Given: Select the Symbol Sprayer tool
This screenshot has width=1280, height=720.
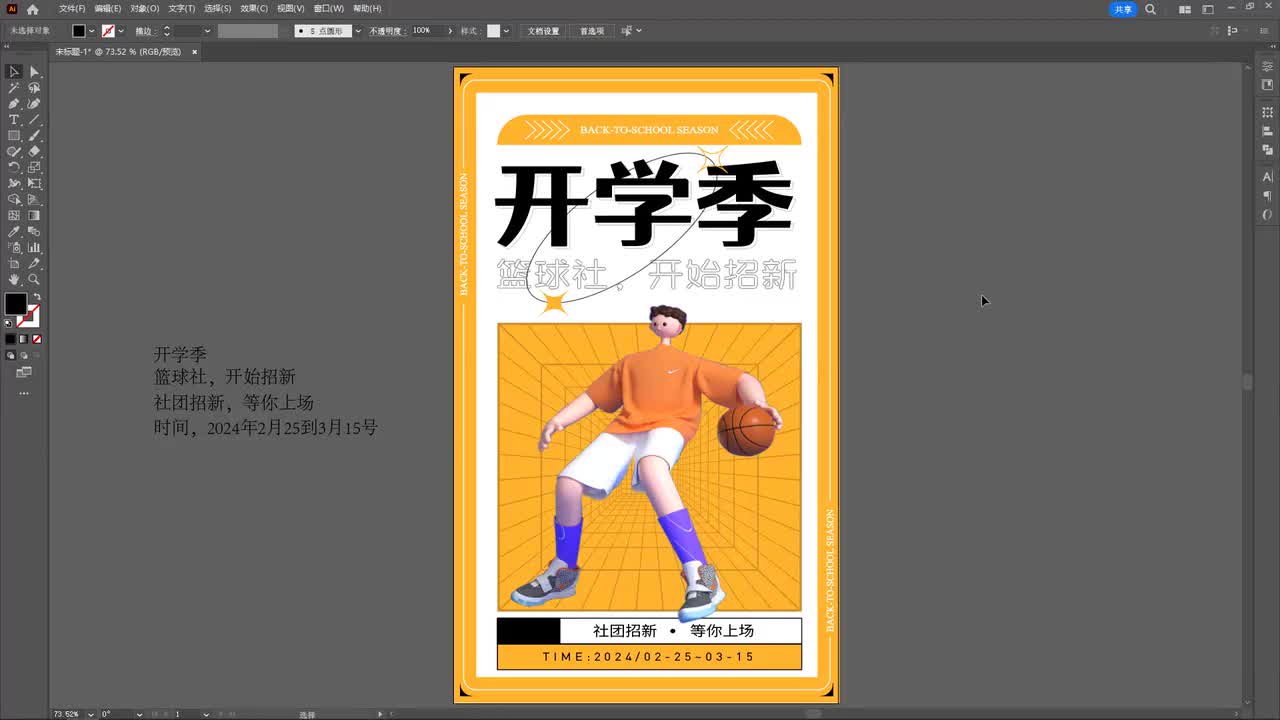Looking at the screenshot, I should pyautogui.click(x=14, y=248).
